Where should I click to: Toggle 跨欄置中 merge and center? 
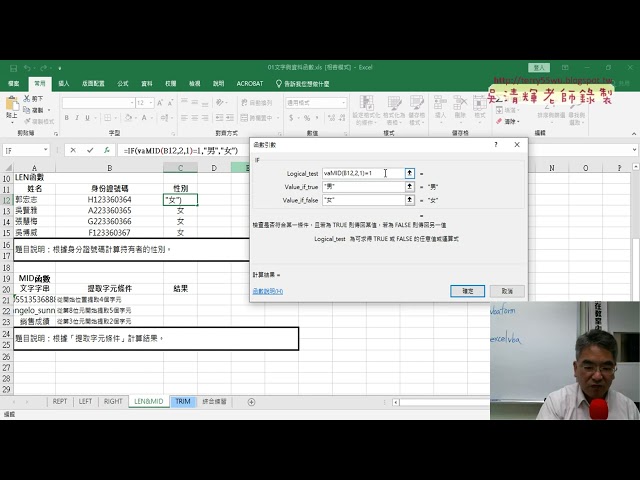point(256,118)
